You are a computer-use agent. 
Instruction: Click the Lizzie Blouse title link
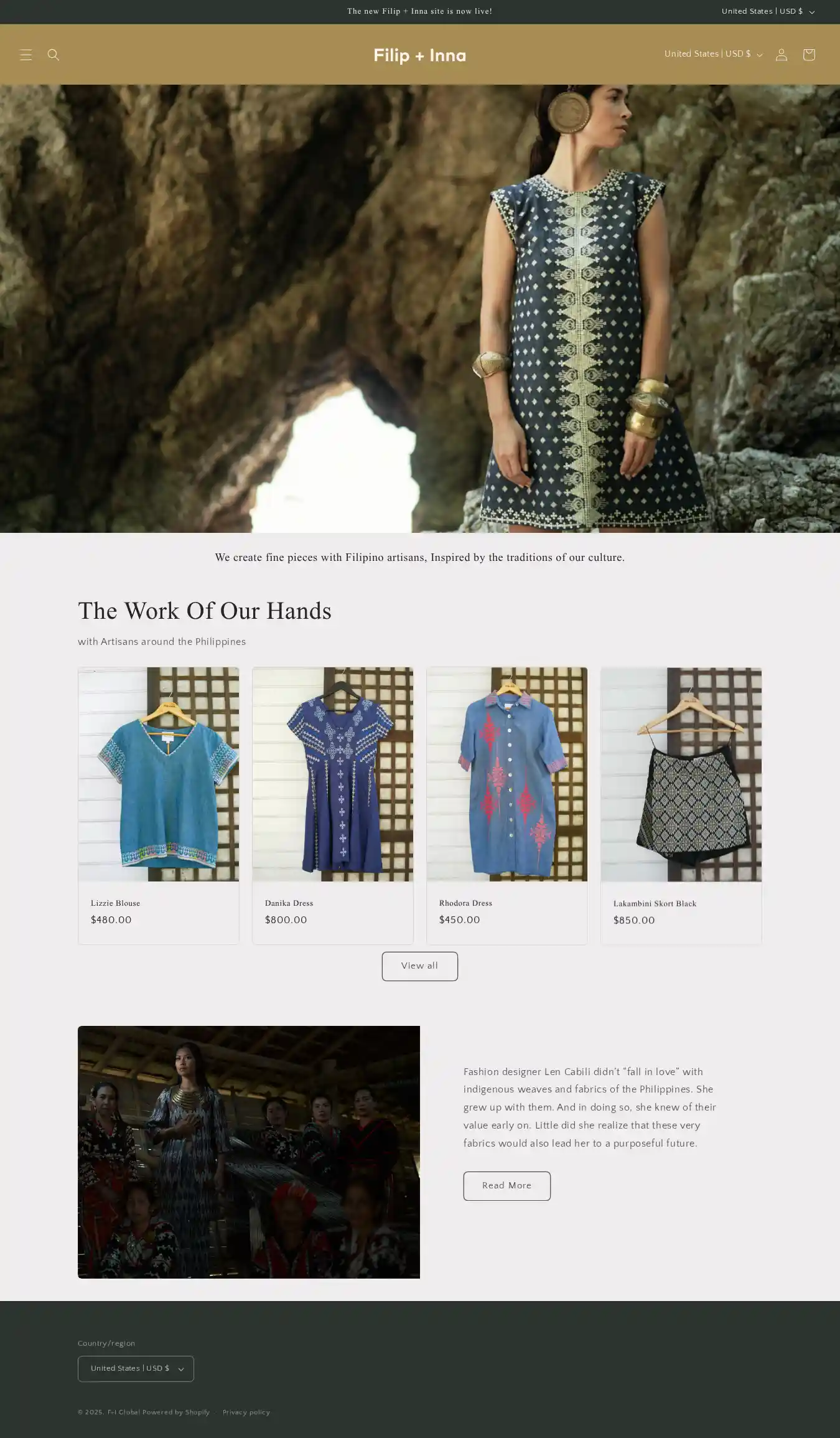pyautogui.click(x=115, y=903)
